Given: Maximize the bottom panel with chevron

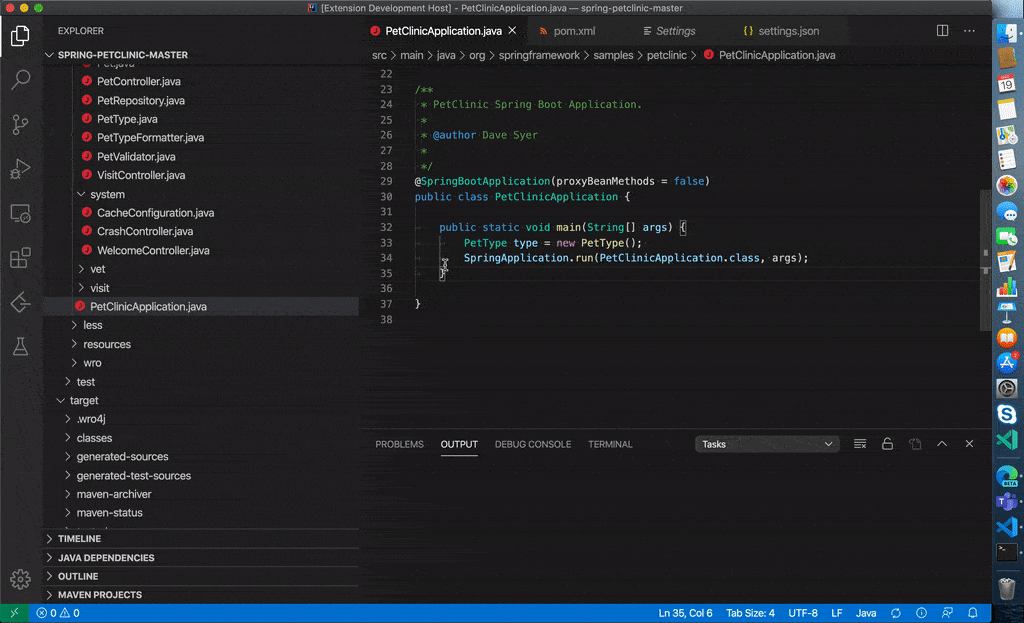Looking at the screenshot, I should pos(942,444).
